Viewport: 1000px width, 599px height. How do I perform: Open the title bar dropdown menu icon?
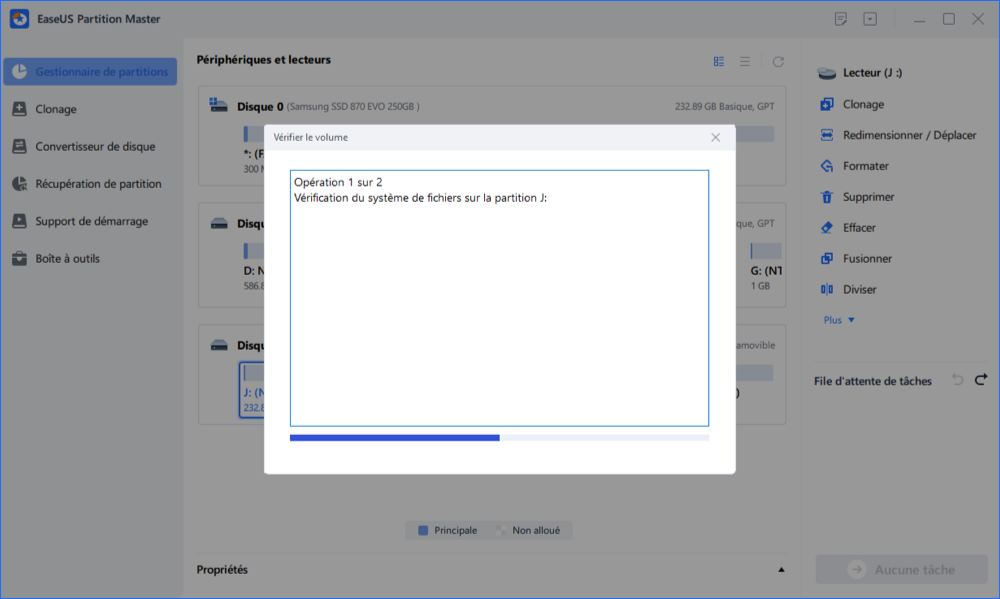(x=870, y=19)
